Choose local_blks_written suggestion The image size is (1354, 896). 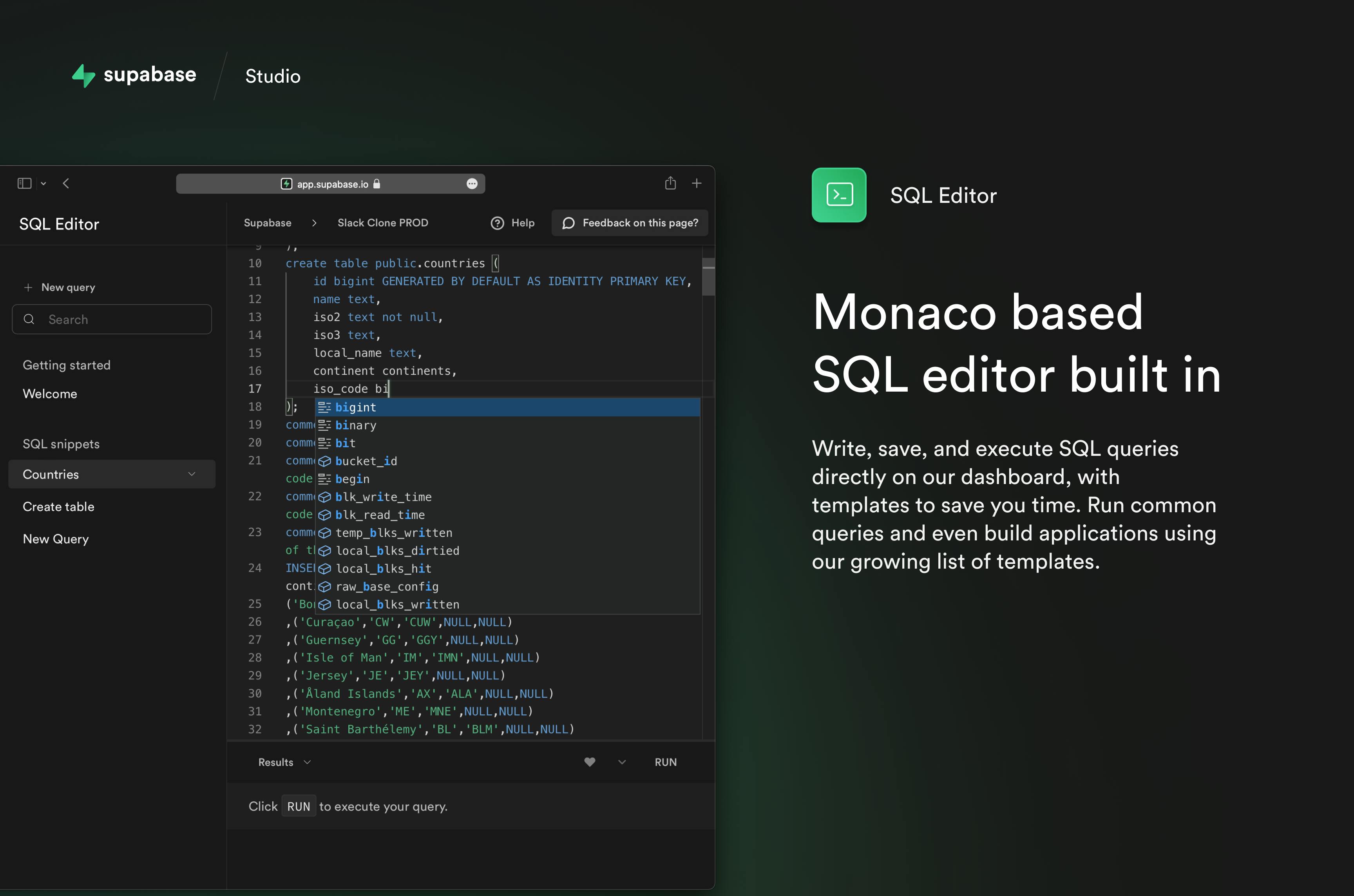pyautogui.click(x=508, y=605)
